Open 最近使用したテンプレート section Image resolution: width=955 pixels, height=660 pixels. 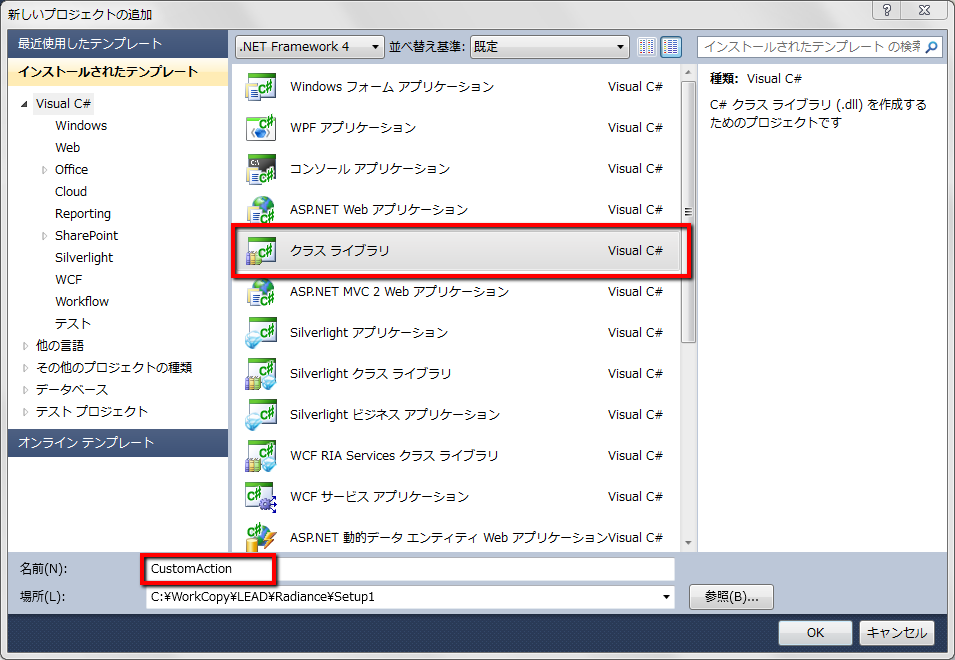[118, 44]
